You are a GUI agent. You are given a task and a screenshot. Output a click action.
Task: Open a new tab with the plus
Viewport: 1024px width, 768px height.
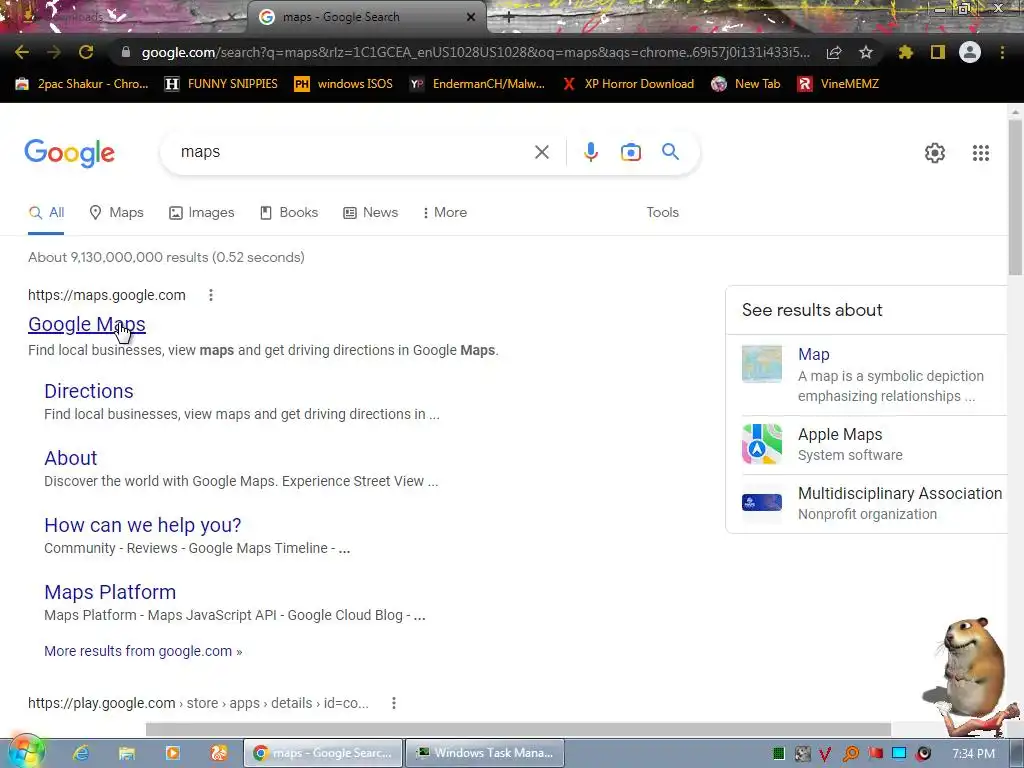coord(509,18)
